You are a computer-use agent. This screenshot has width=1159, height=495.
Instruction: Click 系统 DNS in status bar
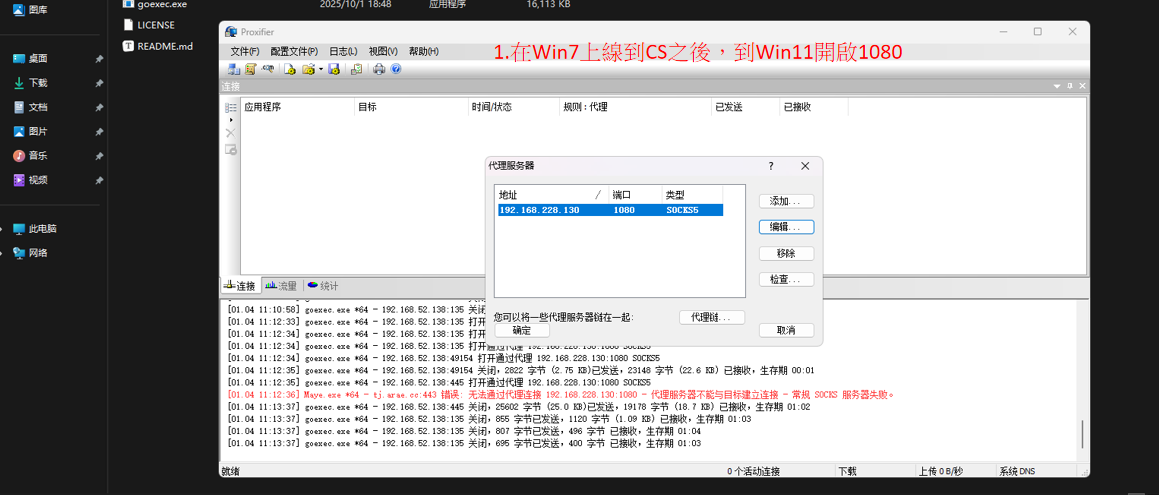click(x=1019, y=471)
